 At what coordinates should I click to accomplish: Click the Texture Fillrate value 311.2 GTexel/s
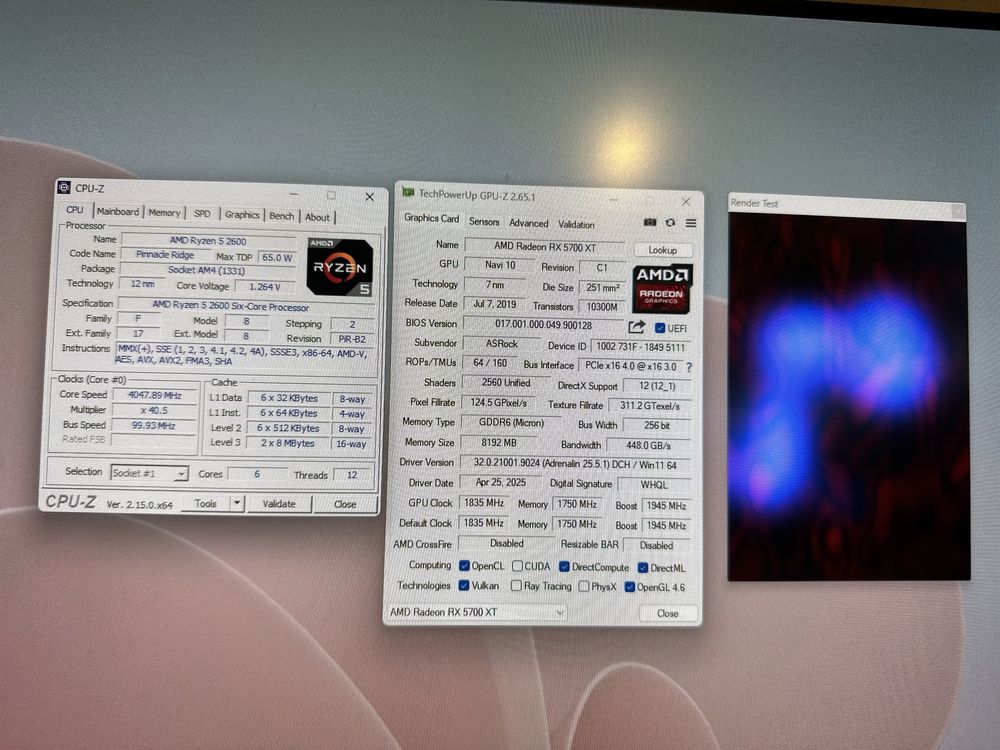click(649, 406)
